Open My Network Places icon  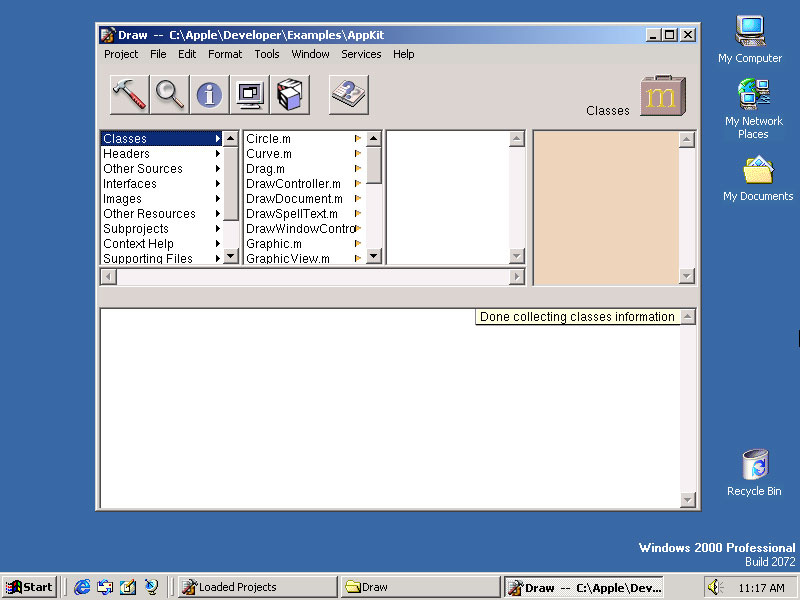(753, 94)
